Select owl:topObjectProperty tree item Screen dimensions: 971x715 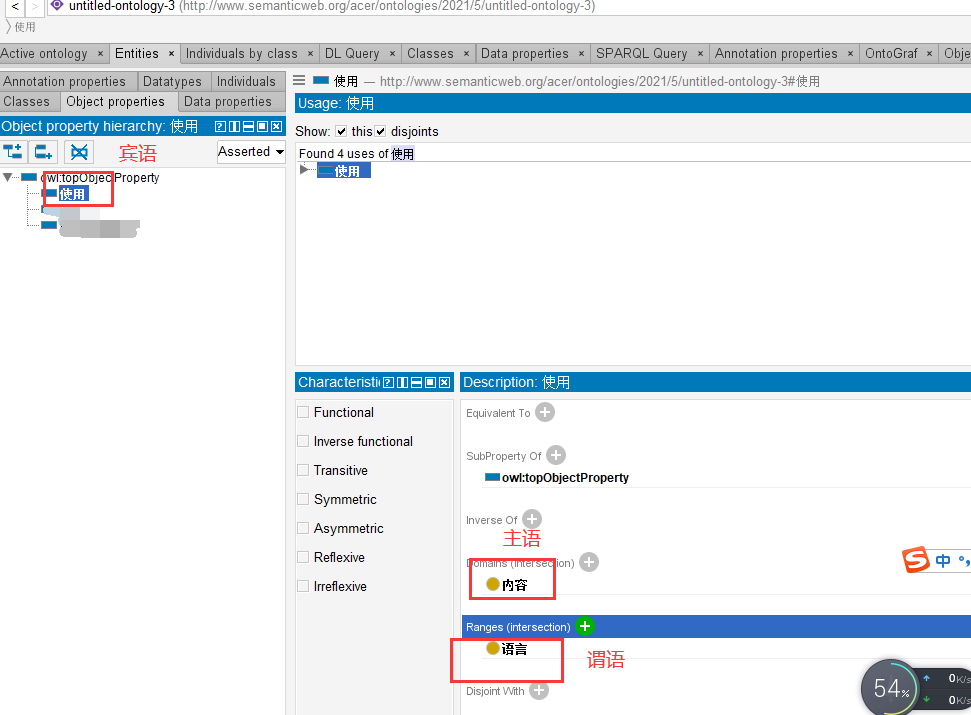pyautogui.click(x=99, y=178)
